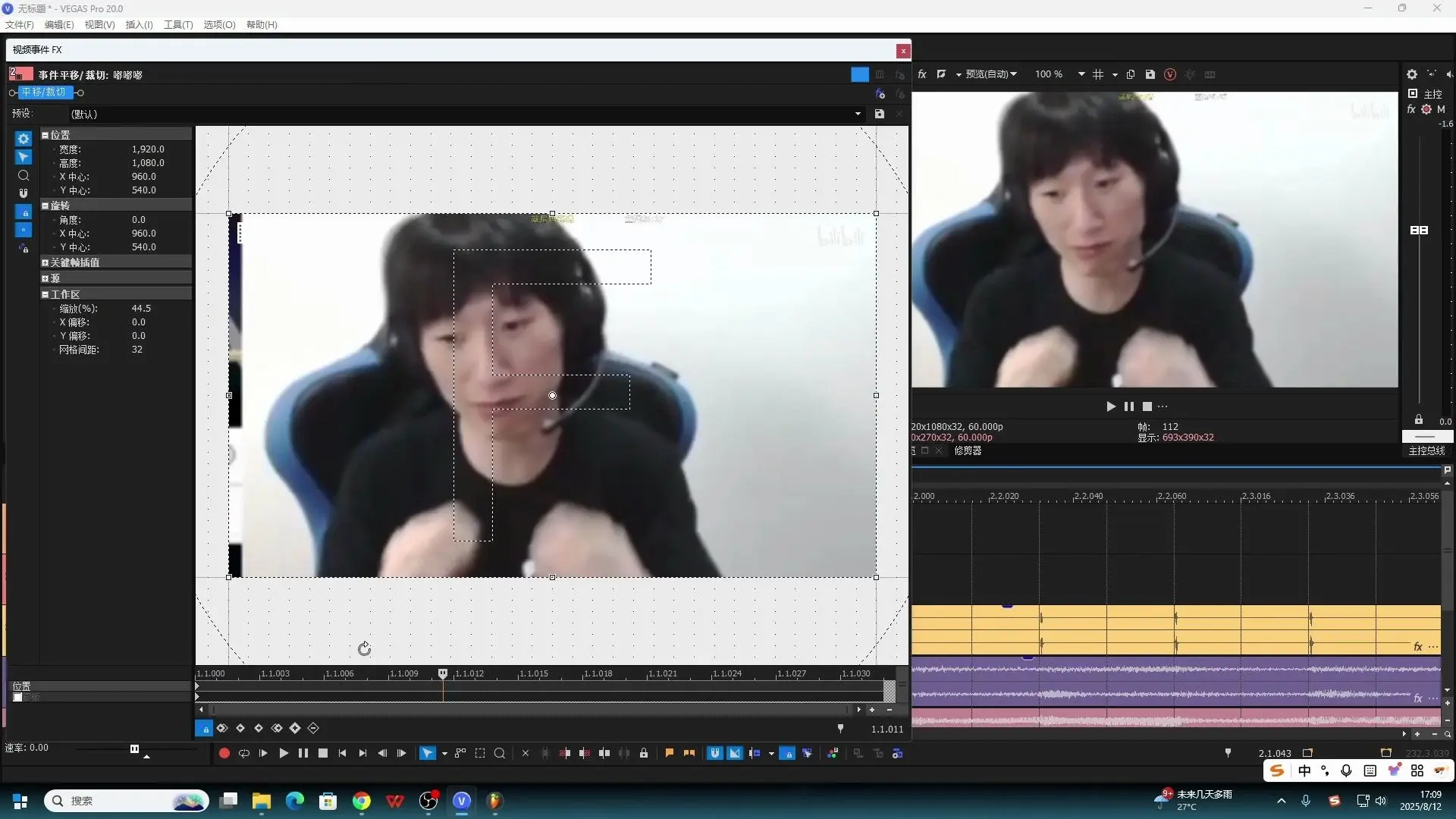Click the red Record button

pos(224,753)
